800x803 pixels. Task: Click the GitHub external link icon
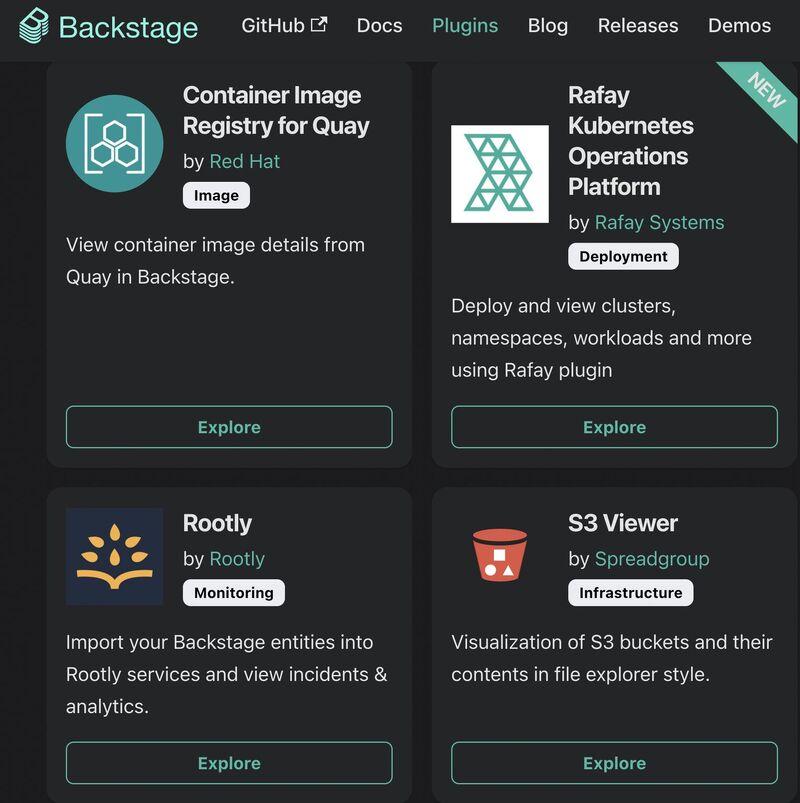click(x=319, y=24)
